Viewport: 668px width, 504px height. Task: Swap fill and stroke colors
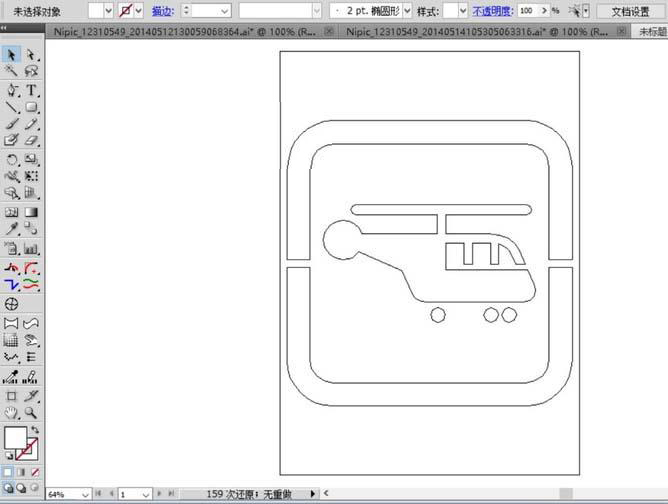tap(35, 430)
